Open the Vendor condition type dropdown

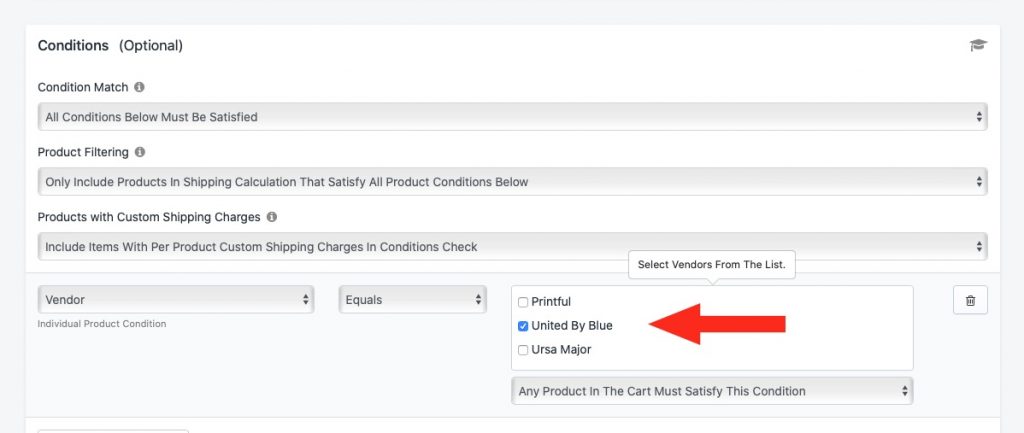[x=176, y=300]
